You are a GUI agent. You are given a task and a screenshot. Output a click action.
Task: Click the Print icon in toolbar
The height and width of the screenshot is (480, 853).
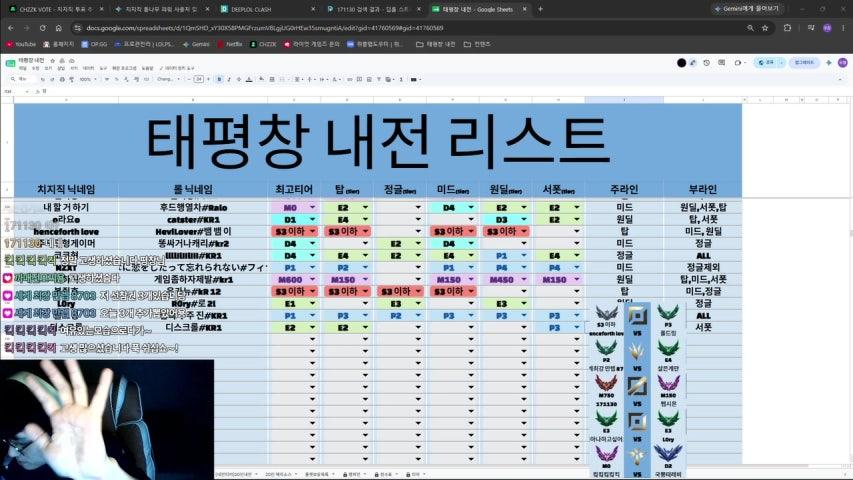(x=62, y=79)
